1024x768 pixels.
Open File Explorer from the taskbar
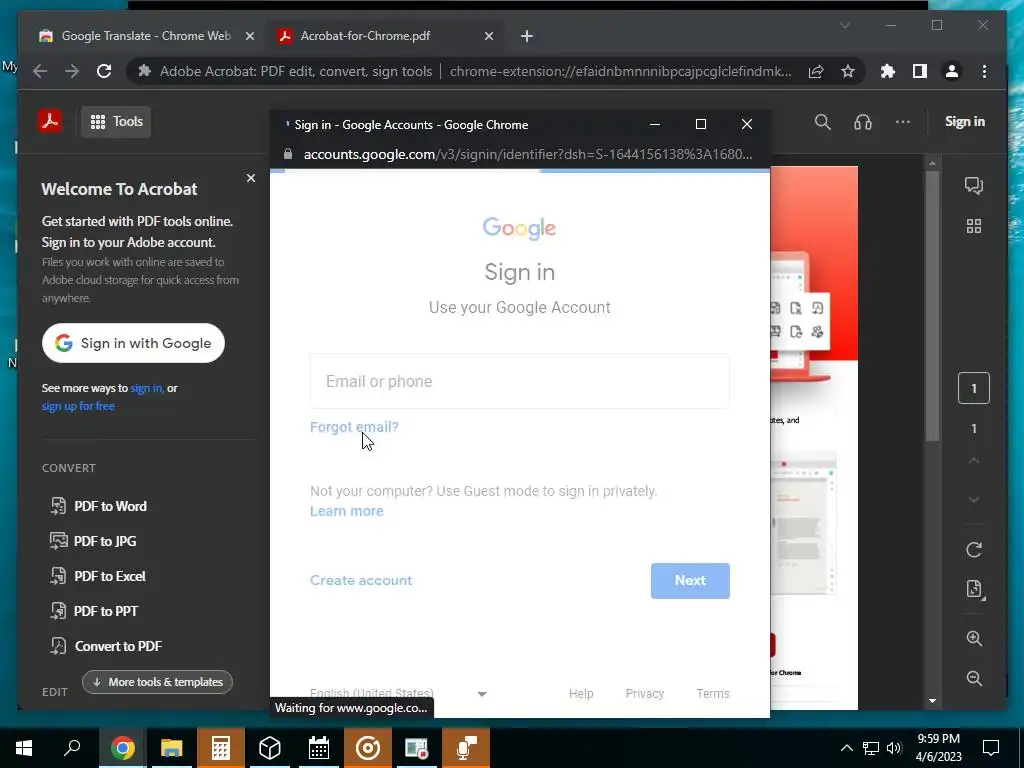(171, 748)
